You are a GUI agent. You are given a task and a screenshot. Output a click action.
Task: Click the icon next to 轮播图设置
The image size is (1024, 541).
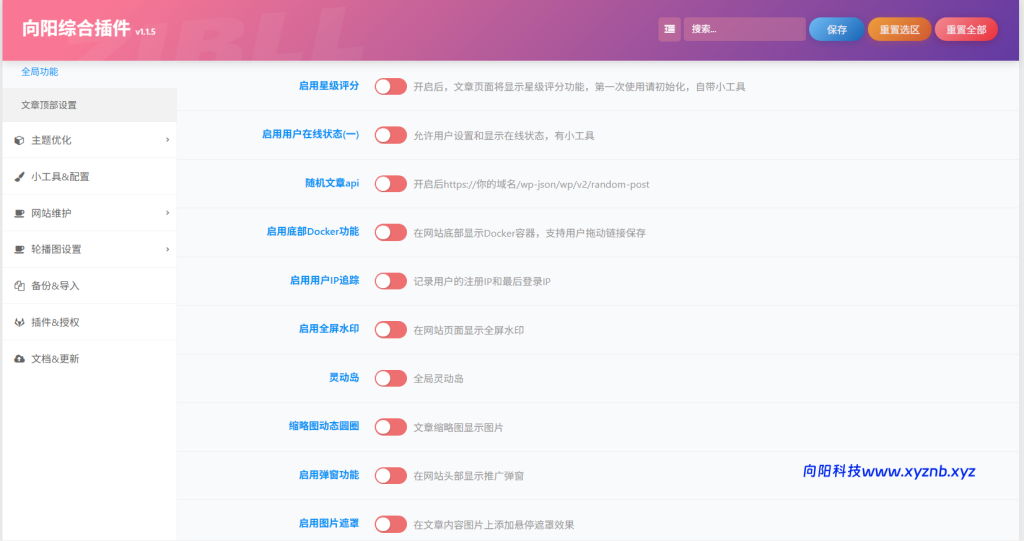(20, 250)
